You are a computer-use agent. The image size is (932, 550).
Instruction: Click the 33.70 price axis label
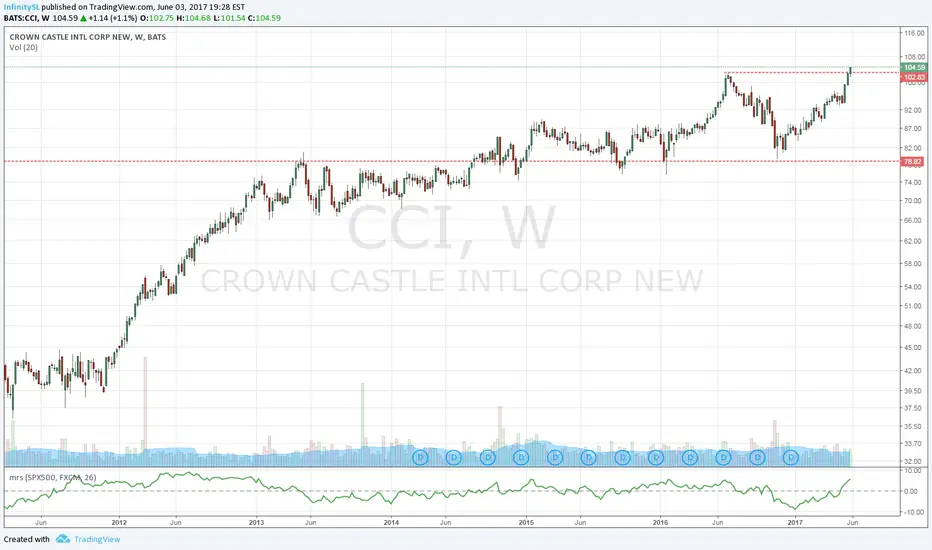pyautogui.click(x=913, y=444)
